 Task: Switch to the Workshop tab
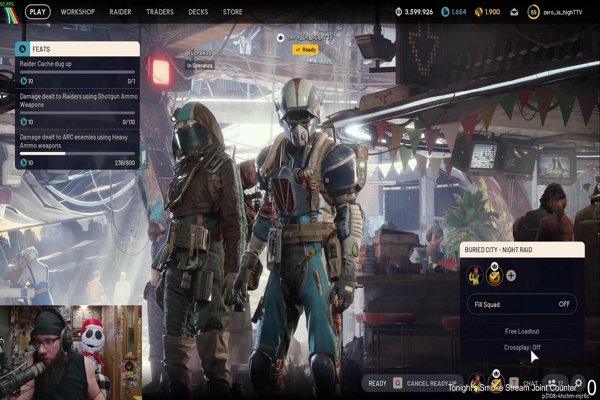78,12
